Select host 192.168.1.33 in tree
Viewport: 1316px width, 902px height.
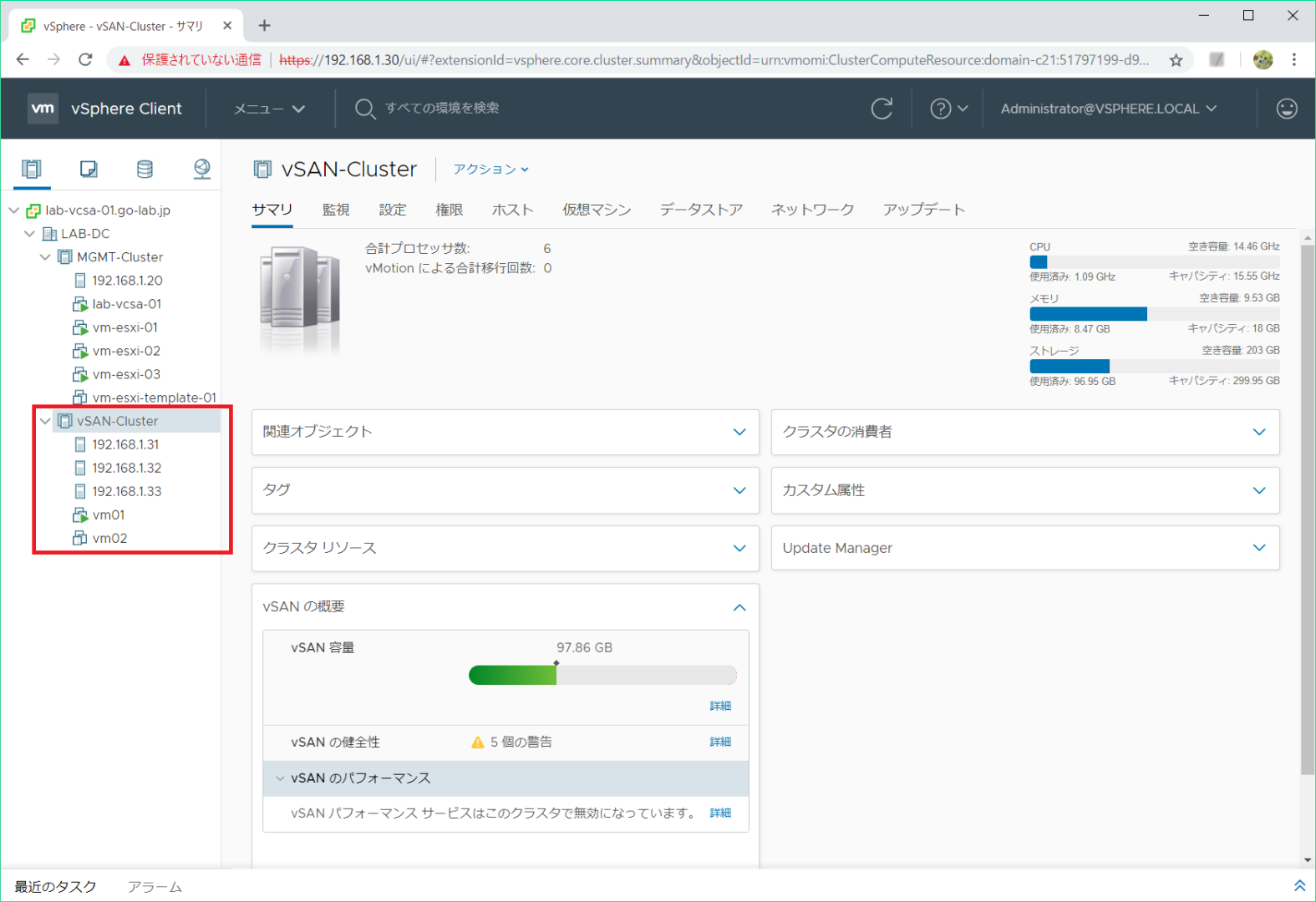[x=126, y=491]
